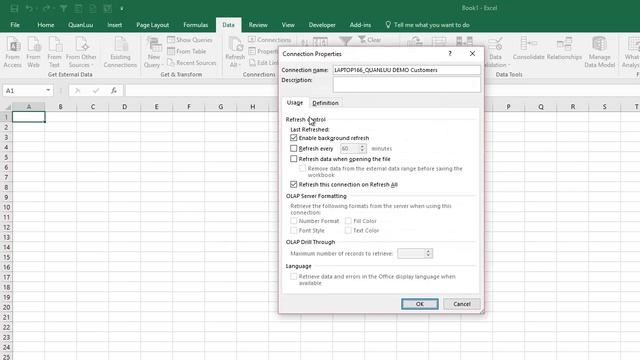Check the Text Color checkbox

click(x=348, y=231)
